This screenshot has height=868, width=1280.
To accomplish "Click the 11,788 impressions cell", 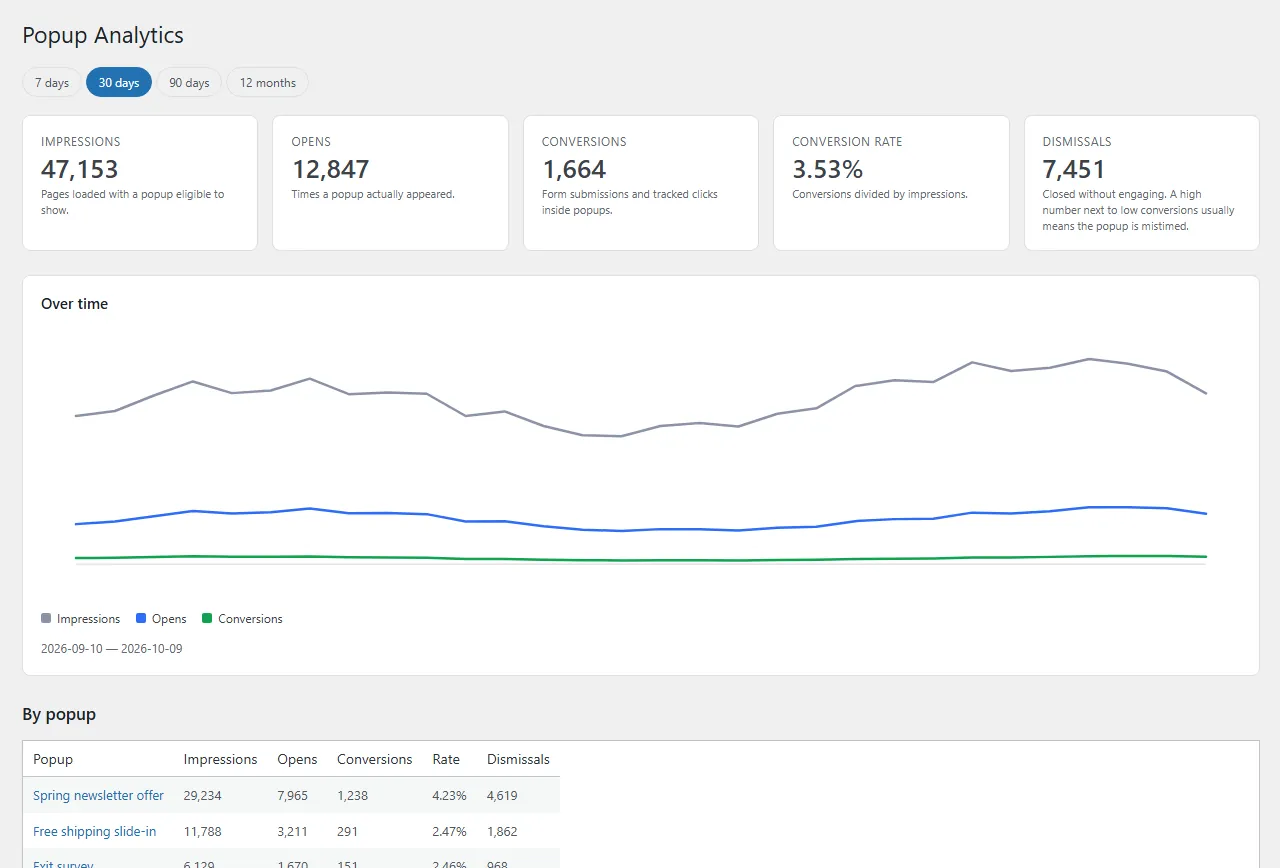I will pos(203,832).
